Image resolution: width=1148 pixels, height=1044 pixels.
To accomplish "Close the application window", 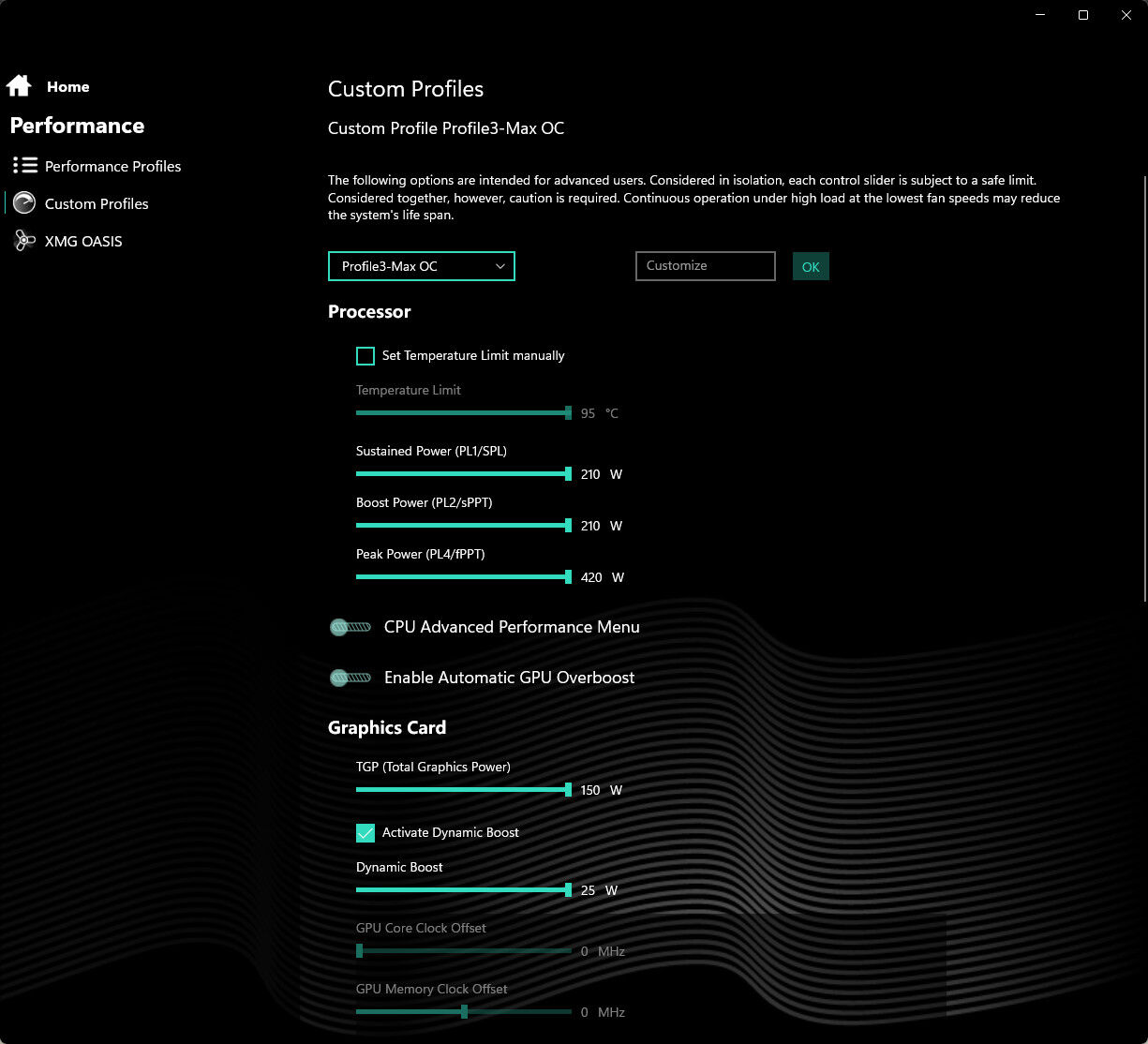I will click(1126, 15).
